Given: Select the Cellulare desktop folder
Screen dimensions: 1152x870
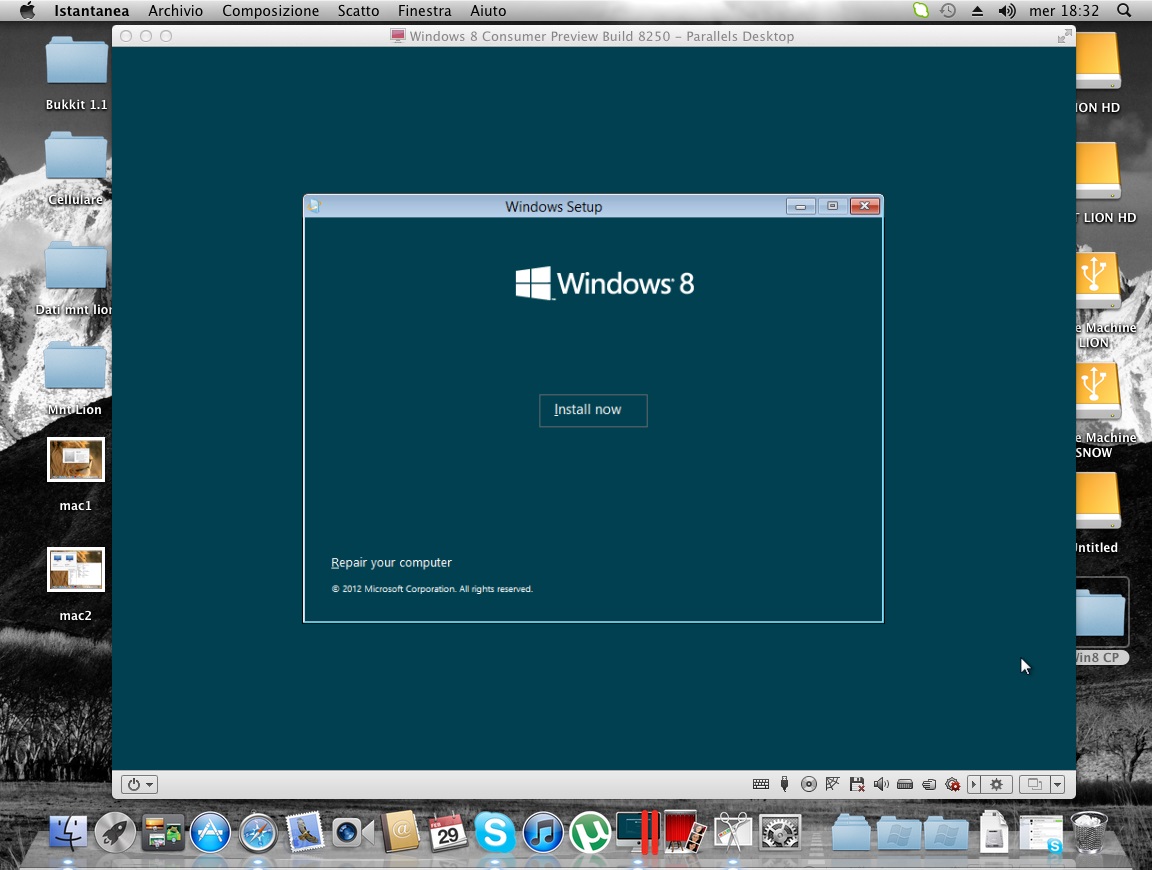Looking at the screenshot, I should [x=76, y=169].
